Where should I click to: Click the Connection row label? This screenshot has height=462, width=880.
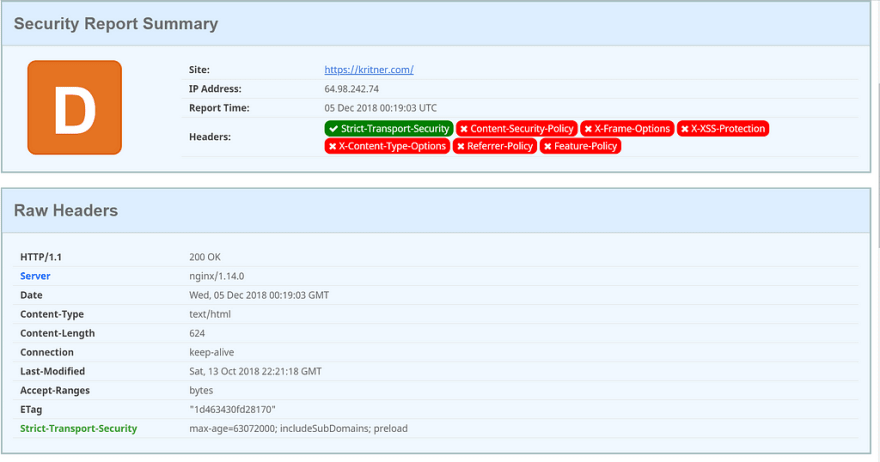pyautogui.click(x=47, y=353)
